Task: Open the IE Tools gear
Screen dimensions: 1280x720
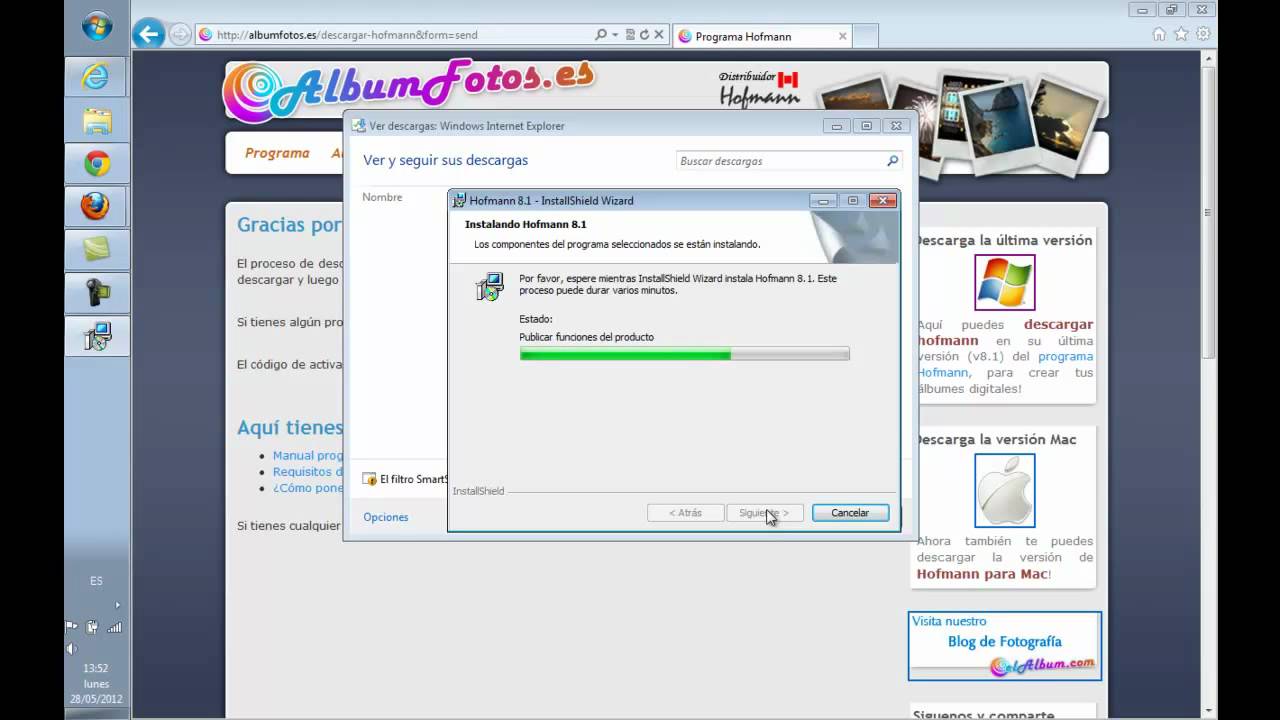Action: pyautogui.click(x=1203, y=34)
